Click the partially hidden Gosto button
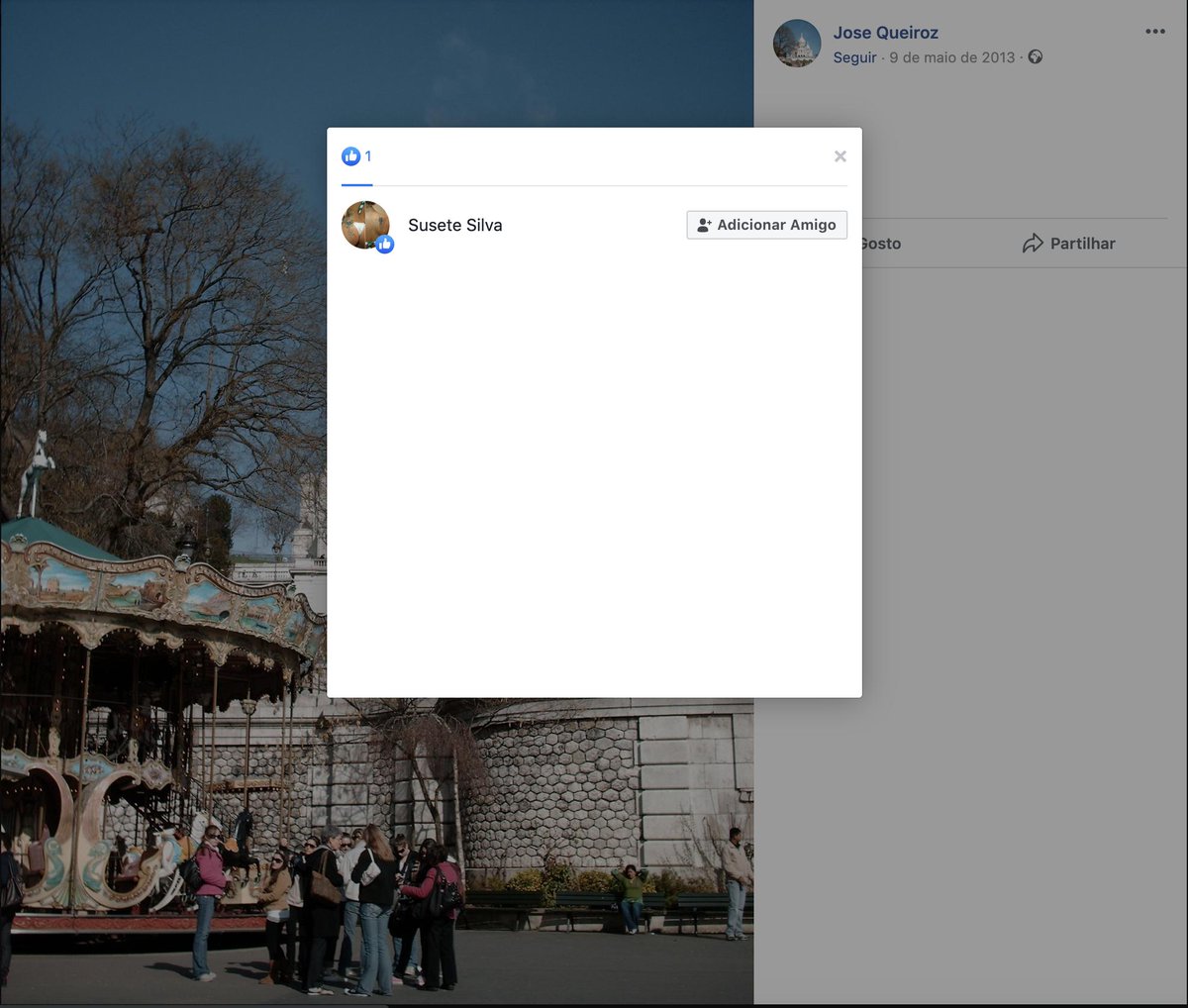The height and width of the screenshot is (1008, 1188). click(x=881, y=244)
